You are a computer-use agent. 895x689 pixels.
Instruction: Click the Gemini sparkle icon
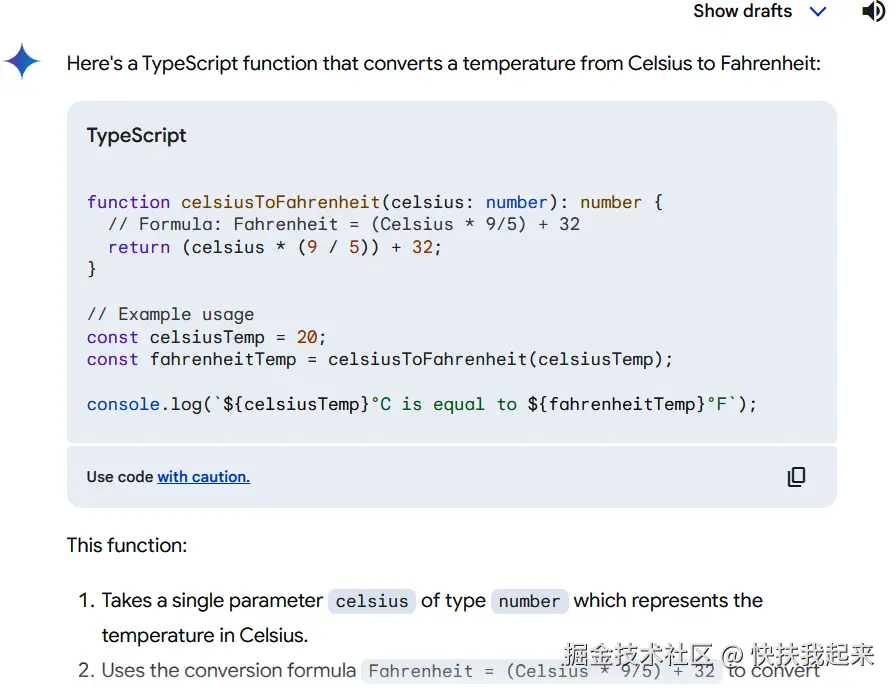22,62
